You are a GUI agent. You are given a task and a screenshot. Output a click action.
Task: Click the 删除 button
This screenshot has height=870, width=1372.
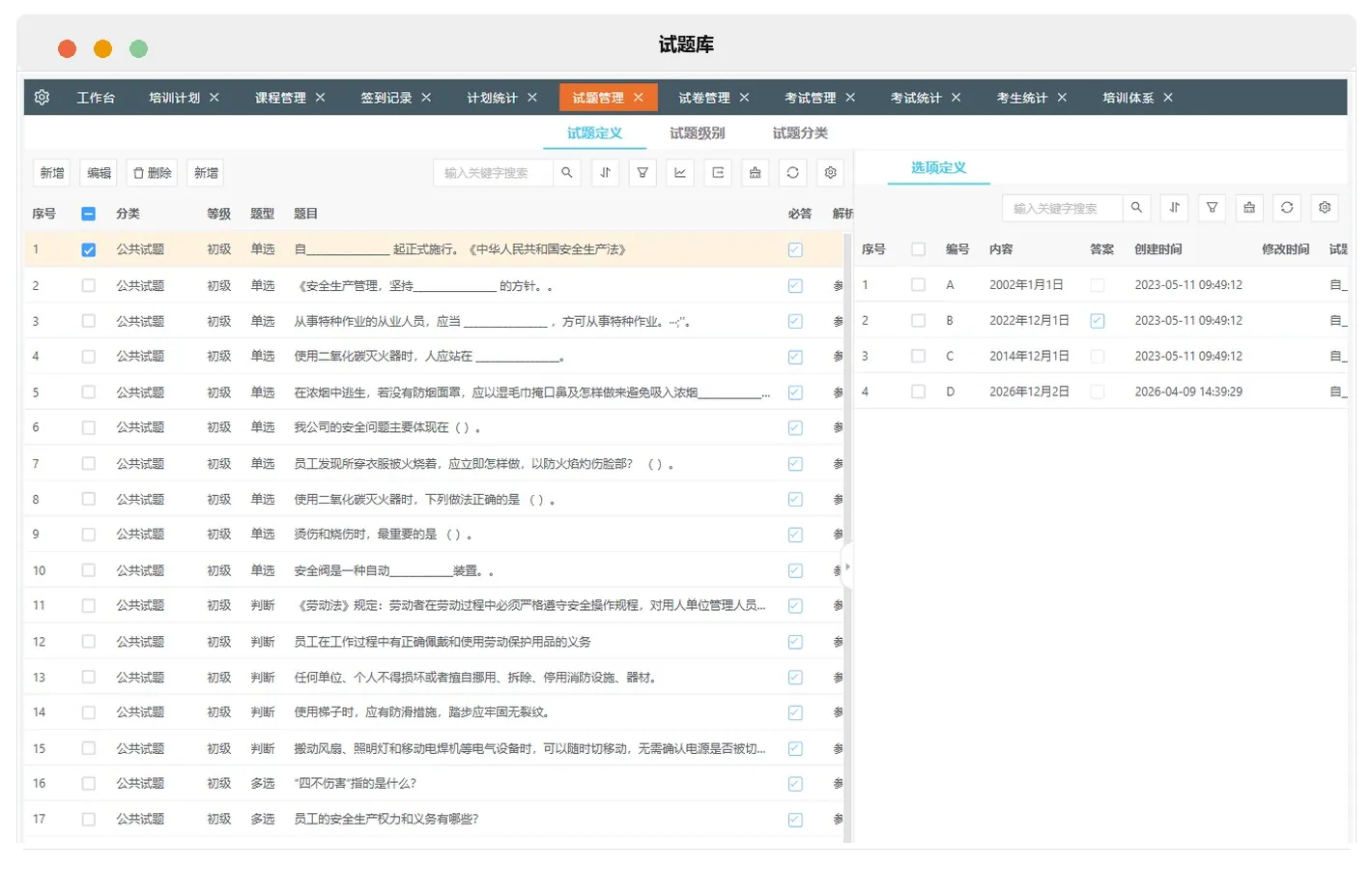(152, 173)
